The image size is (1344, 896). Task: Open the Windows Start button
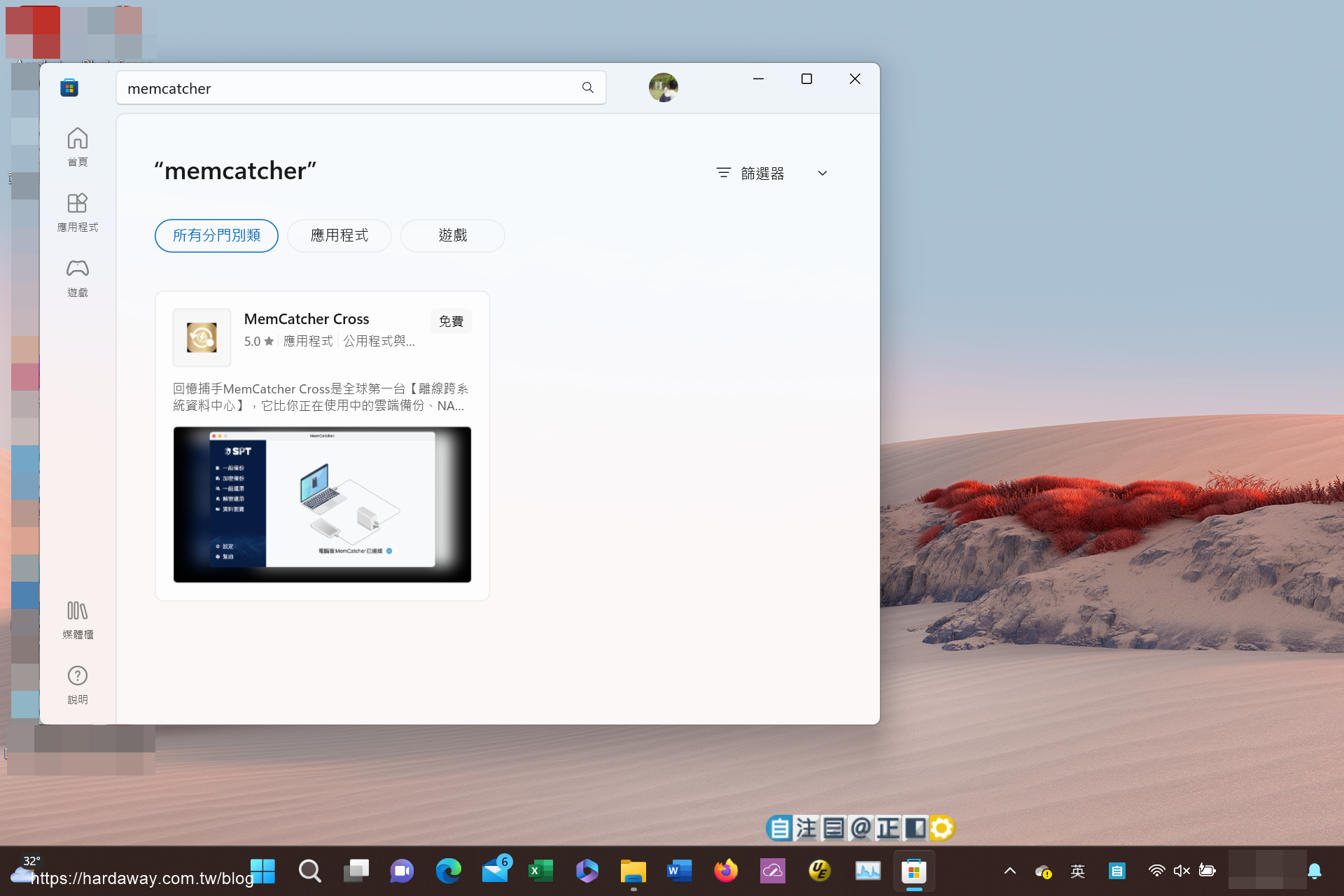click(263, 871)
